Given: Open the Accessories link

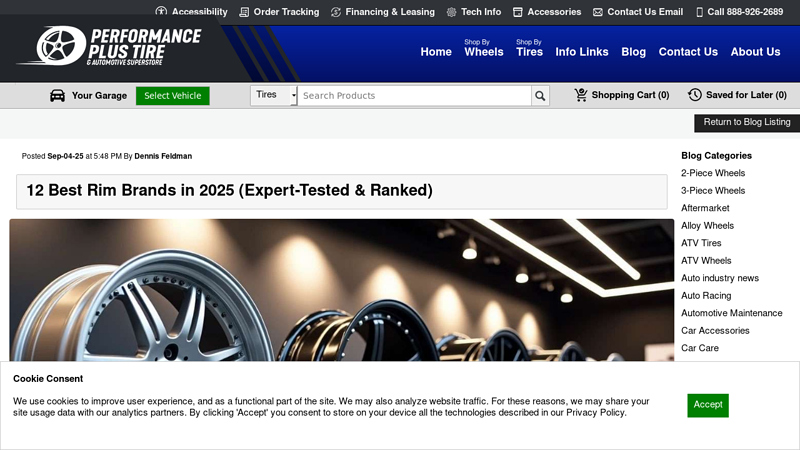Looking at the screenshot, I should pyautogui.click(x=554, y=12).
